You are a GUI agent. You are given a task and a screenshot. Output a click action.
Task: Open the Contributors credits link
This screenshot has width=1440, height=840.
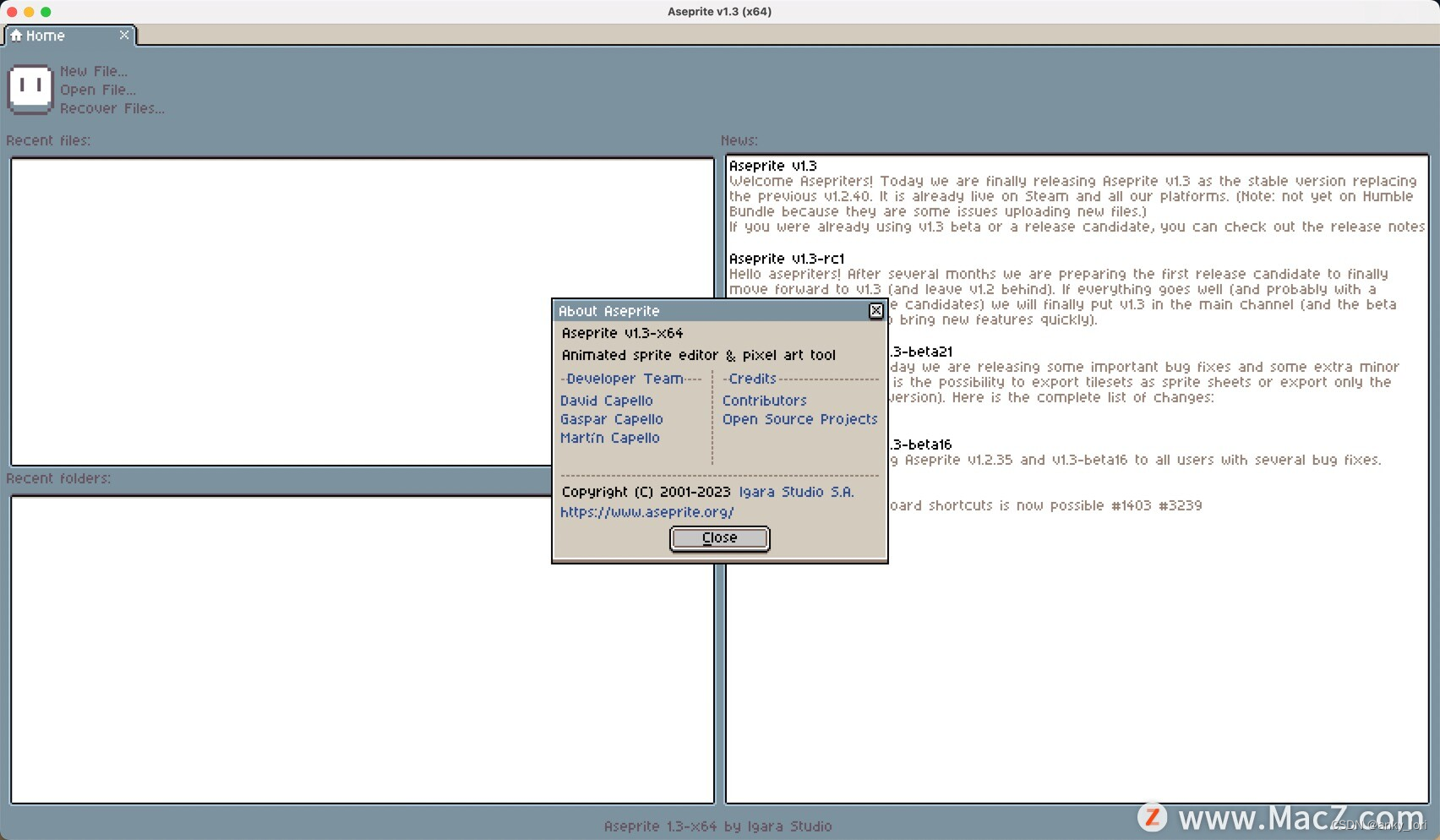[765, 401]
